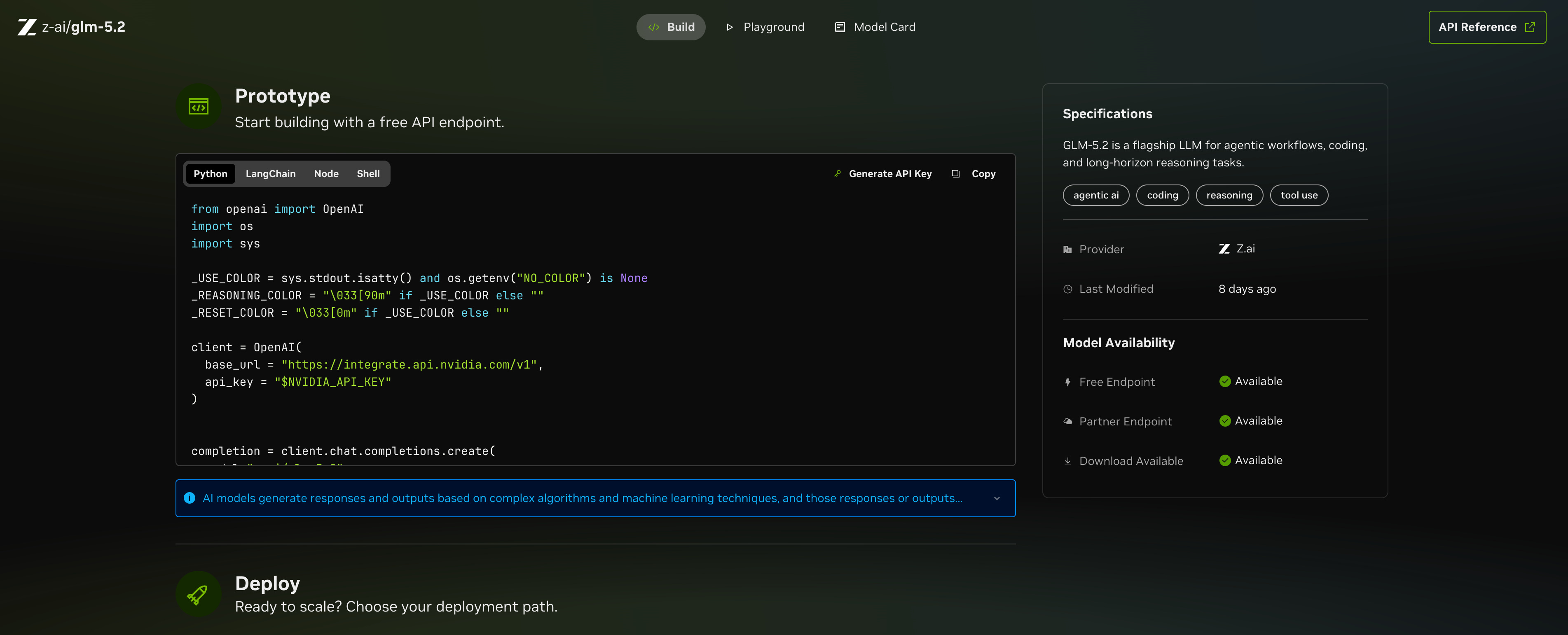
Task: Click the info icon in the disclaimer banner
Action: tap(189, 498)
